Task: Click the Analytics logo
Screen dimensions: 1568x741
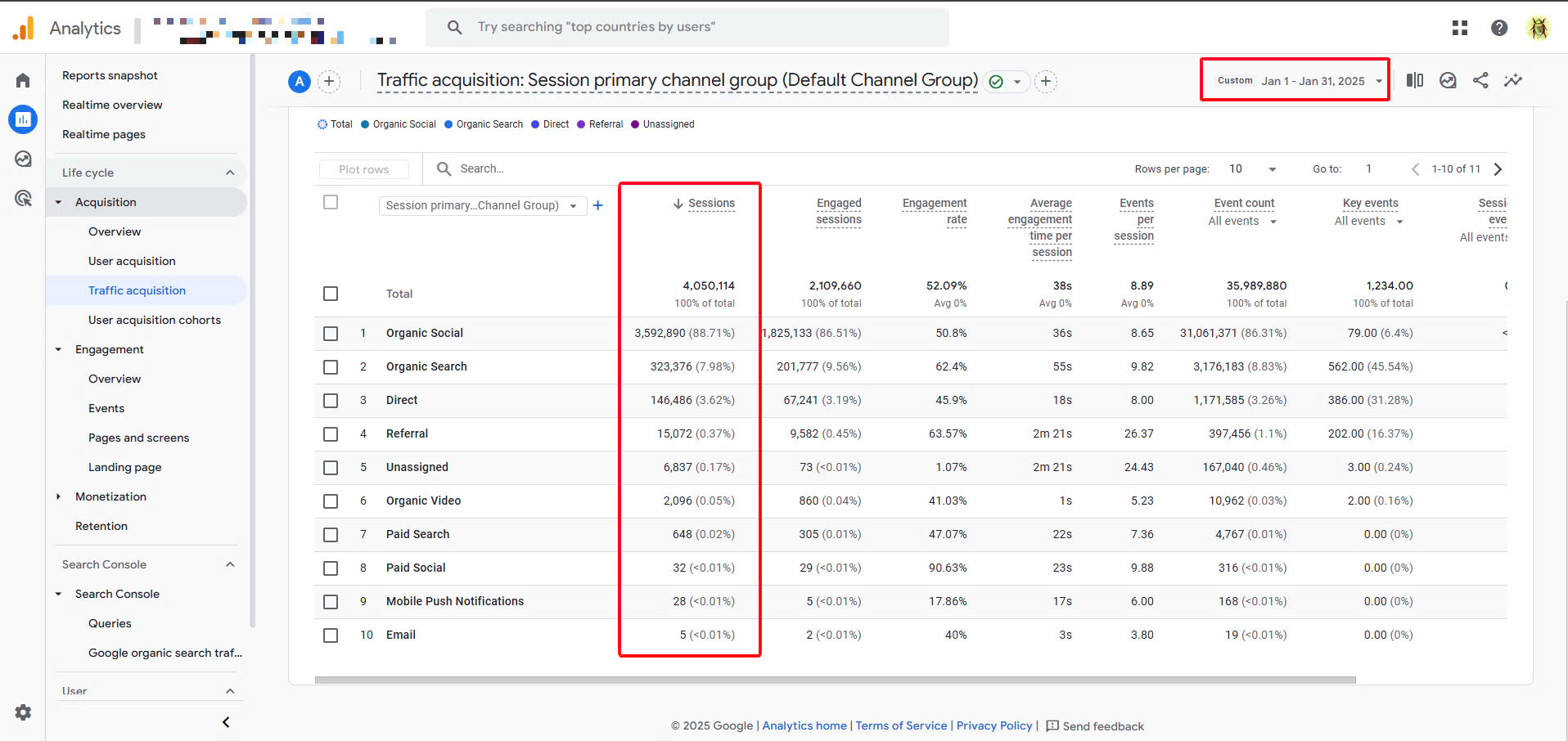Action: click(x=25, y=28)
